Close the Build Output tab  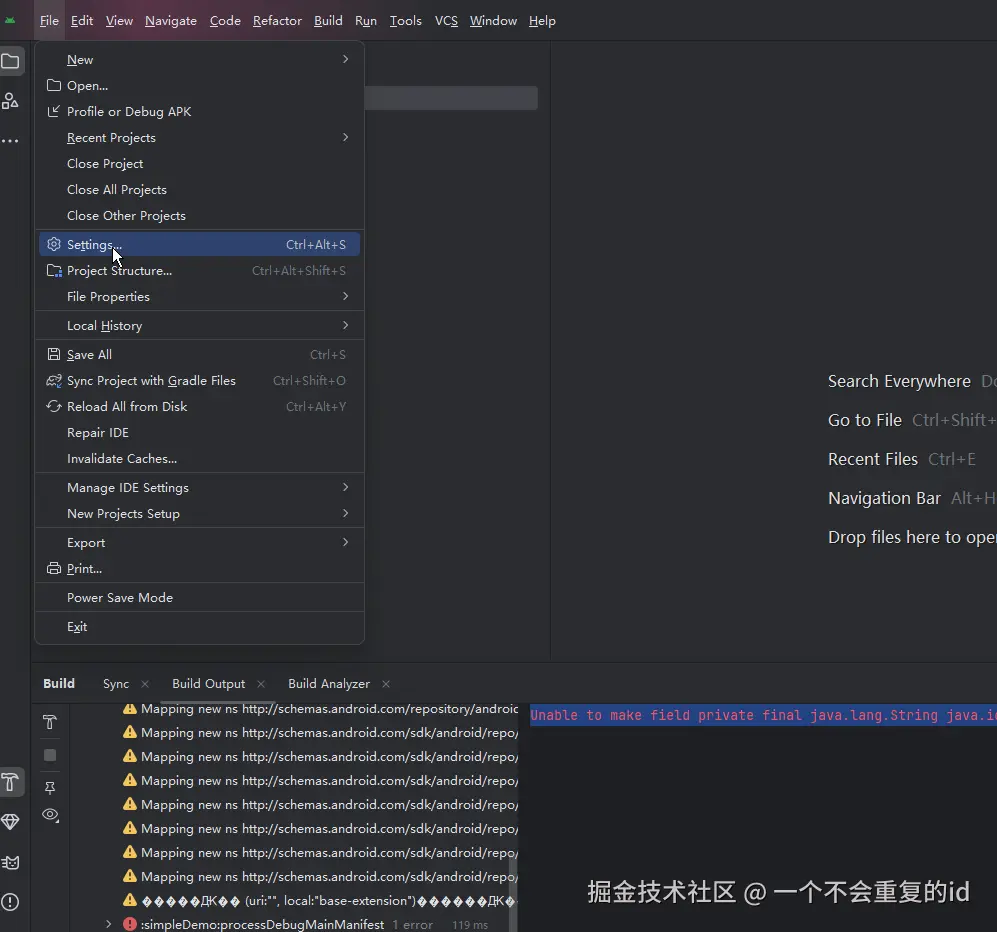[x=261, y=684]
